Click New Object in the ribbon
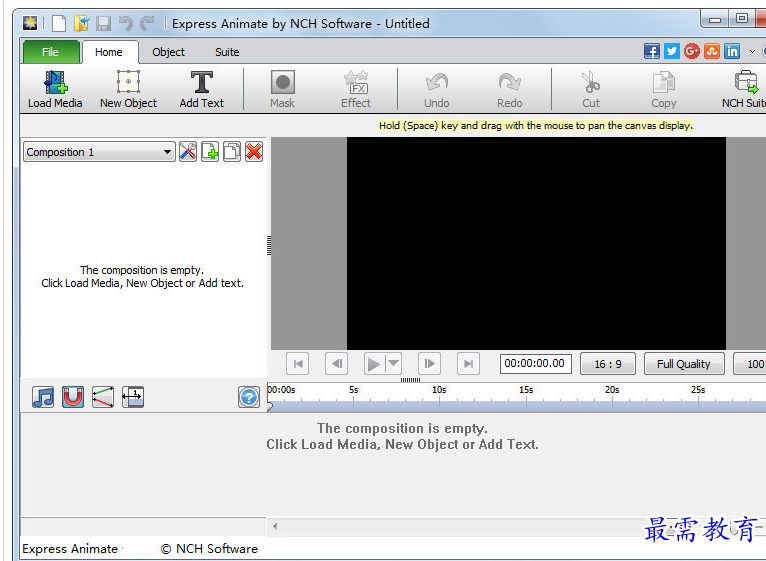Viewport: 766px width, 561px height. [x=128, y=89]
